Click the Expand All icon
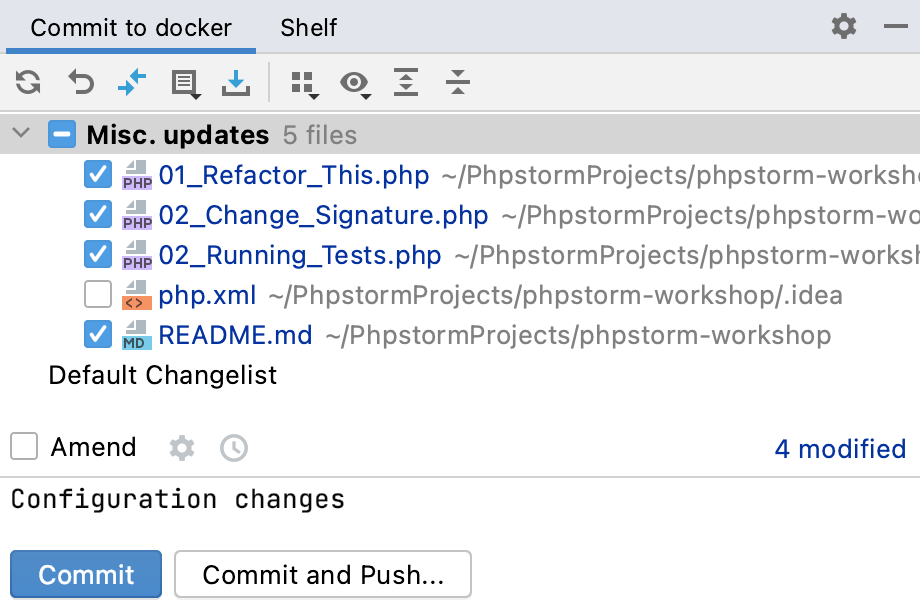The image size is (920, 612). (x=406, y=82)
